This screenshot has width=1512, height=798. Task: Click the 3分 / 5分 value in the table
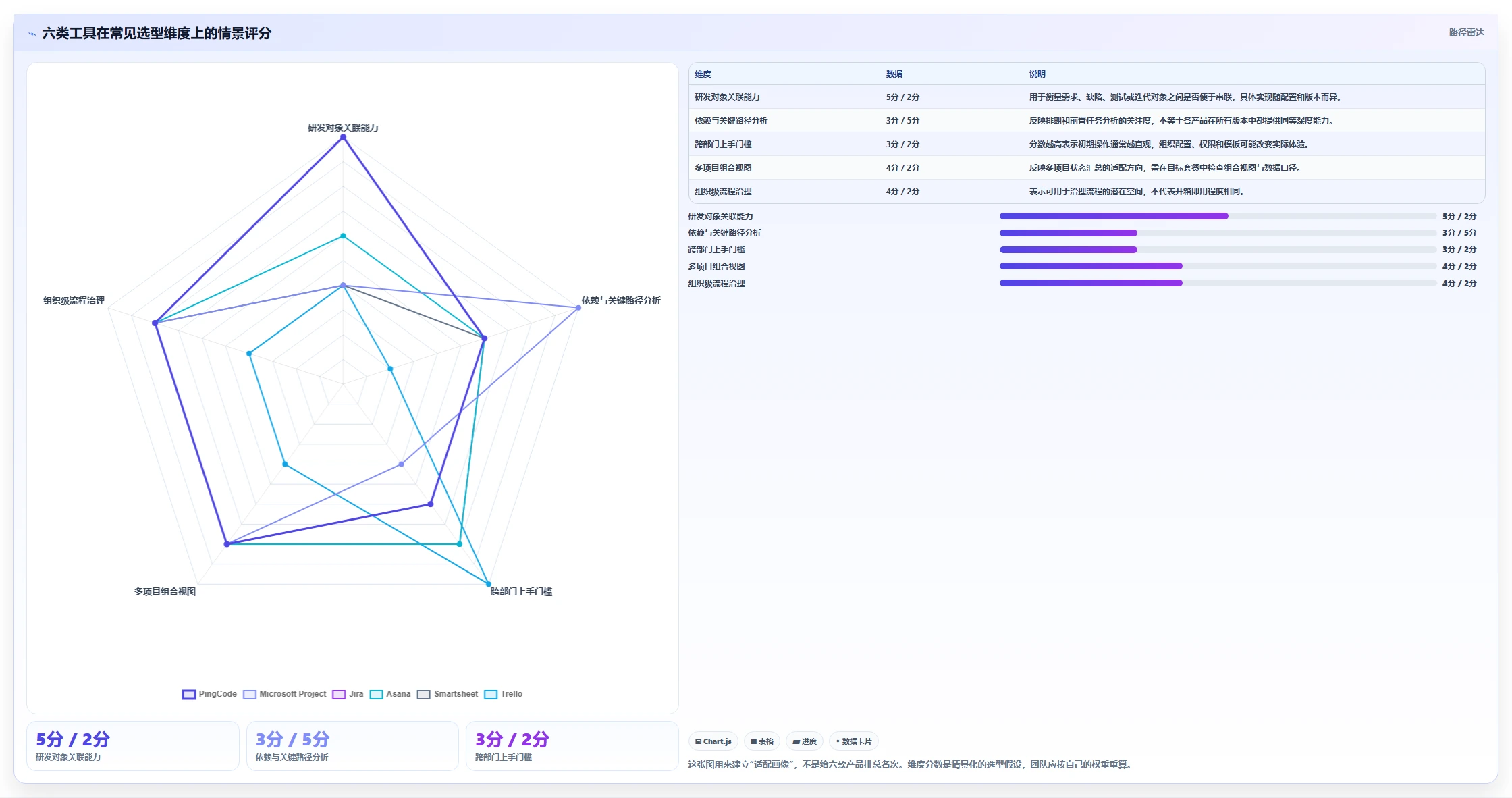[902, 121]
